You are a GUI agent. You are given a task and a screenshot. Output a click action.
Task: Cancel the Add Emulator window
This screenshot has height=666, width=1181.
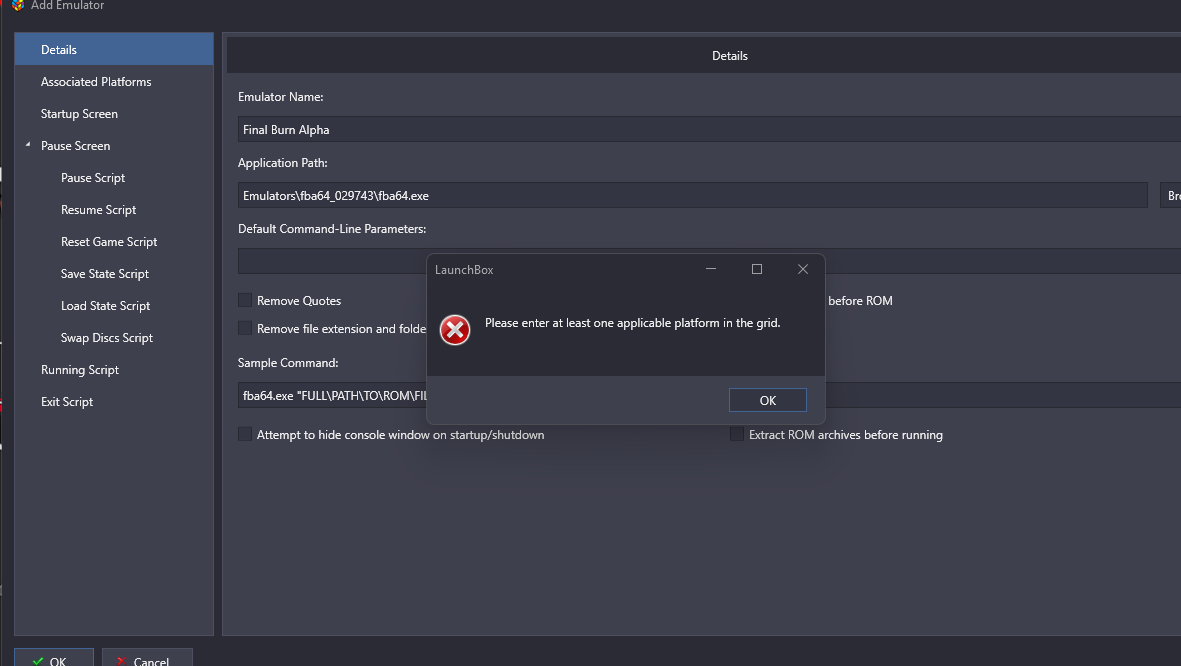147,657
